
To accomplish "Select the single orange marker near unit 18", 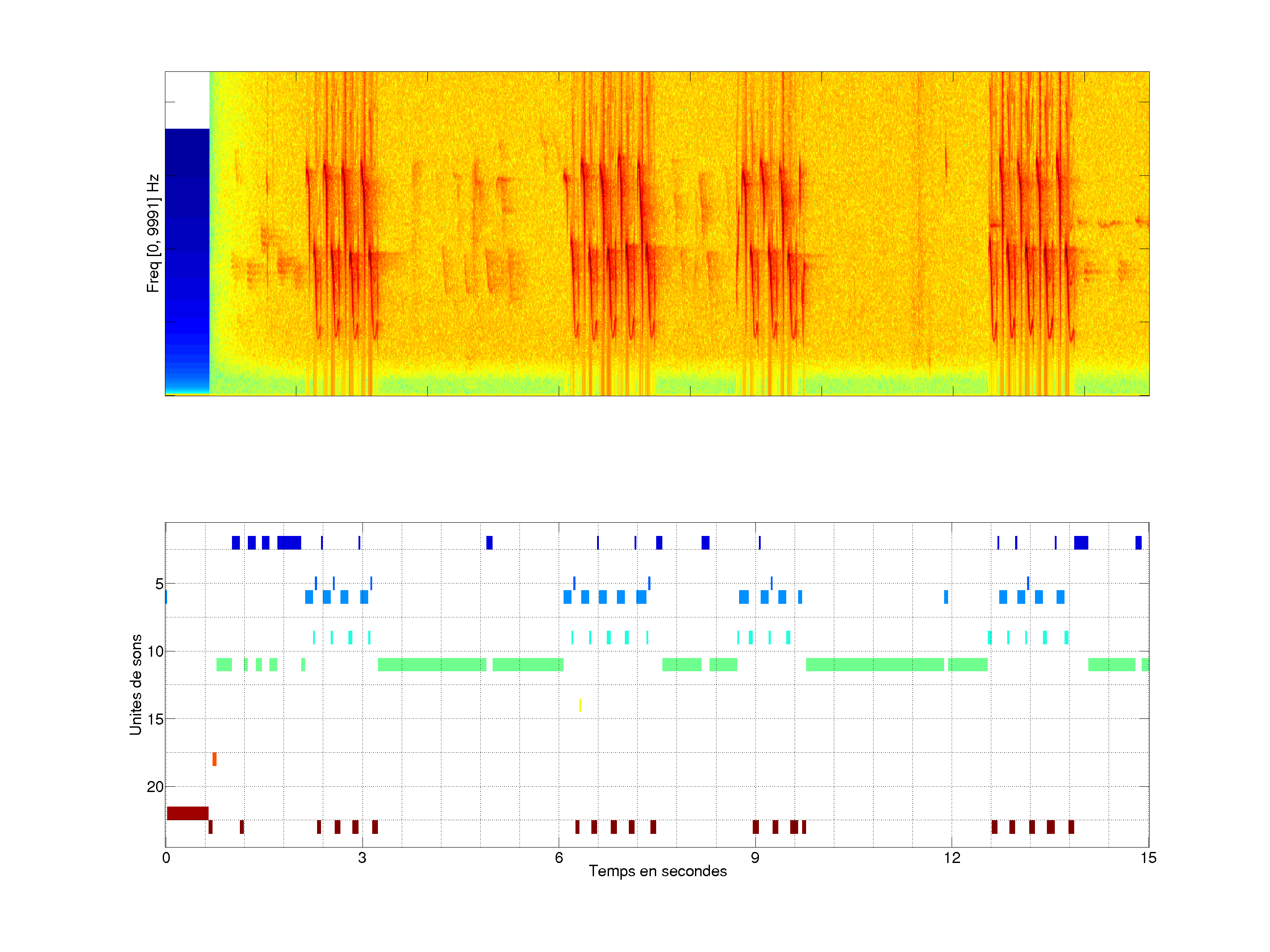I will point(214,759).
